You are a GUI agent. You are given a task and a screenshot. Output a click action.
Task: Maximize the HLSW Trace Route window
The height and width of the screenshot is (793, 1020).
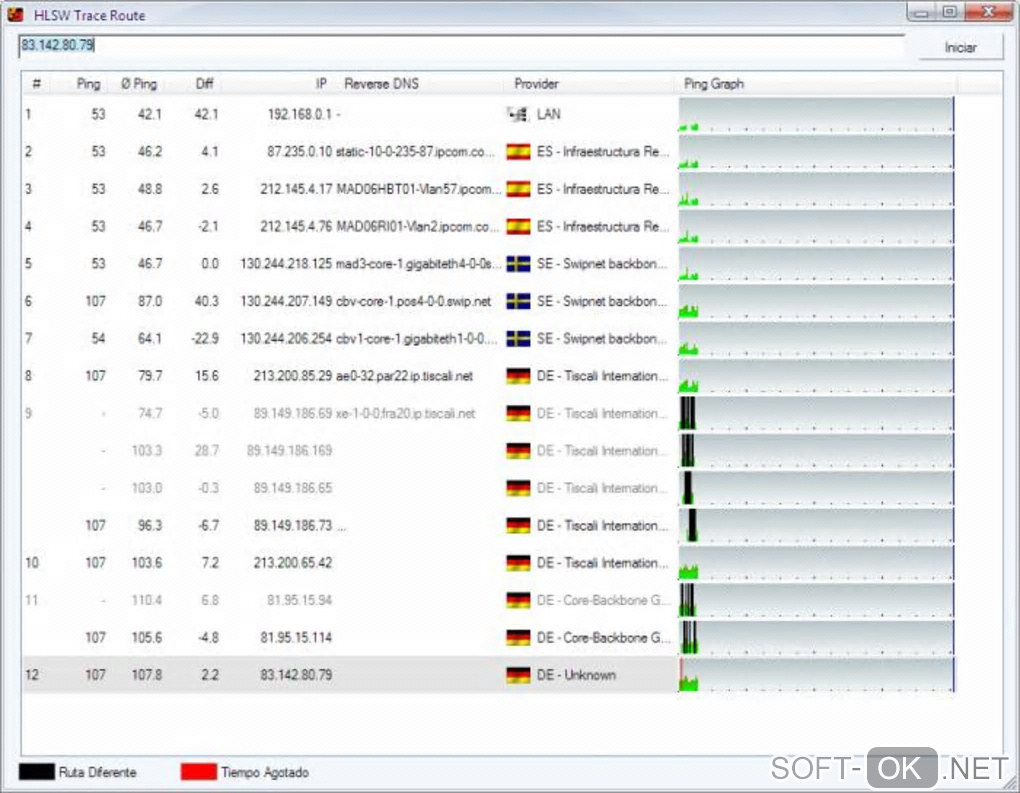pyautogui.click(x=950, y=11)
